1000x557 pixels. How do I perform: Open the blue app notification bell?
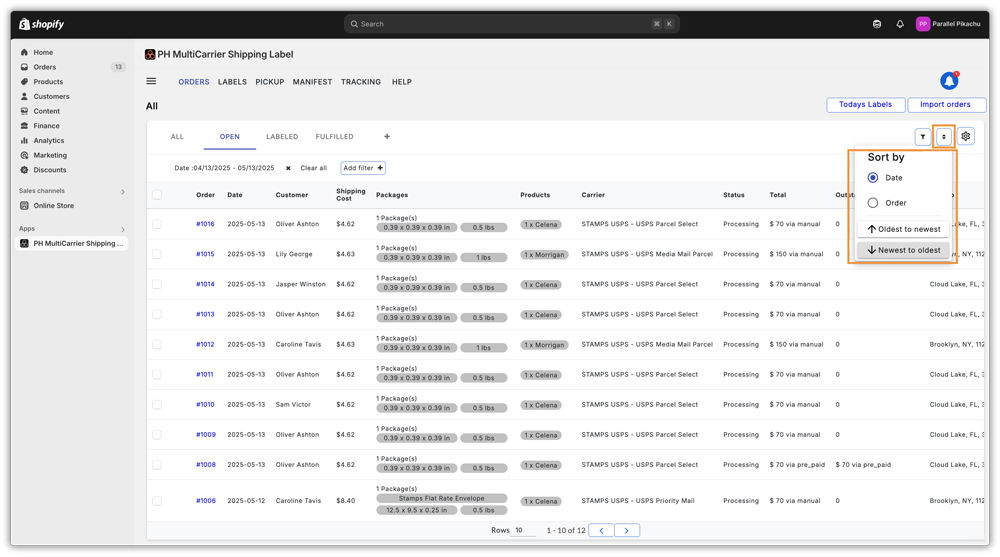949,80
